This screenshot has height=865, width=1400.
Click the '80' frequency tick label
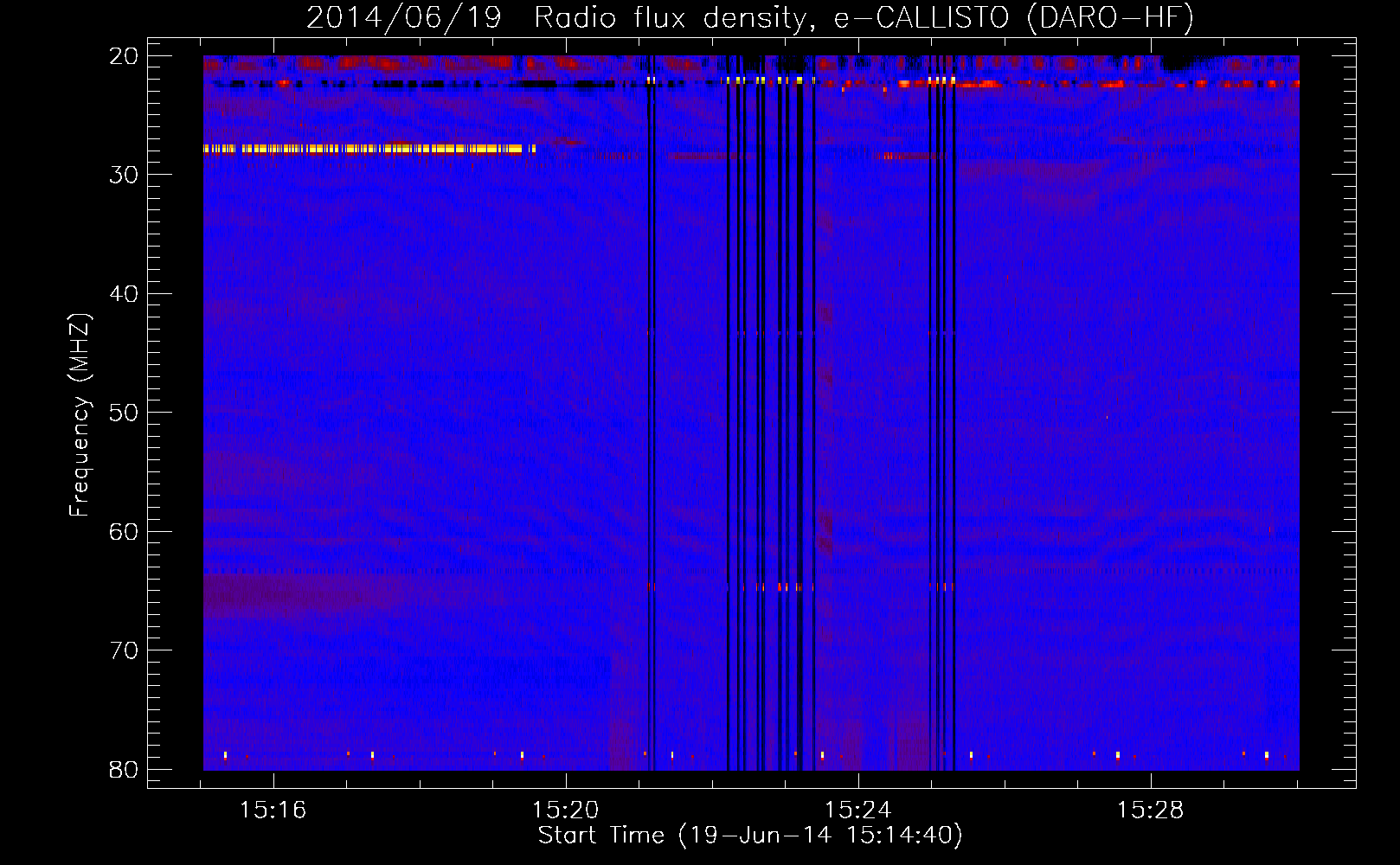click(x=124, y=770)
